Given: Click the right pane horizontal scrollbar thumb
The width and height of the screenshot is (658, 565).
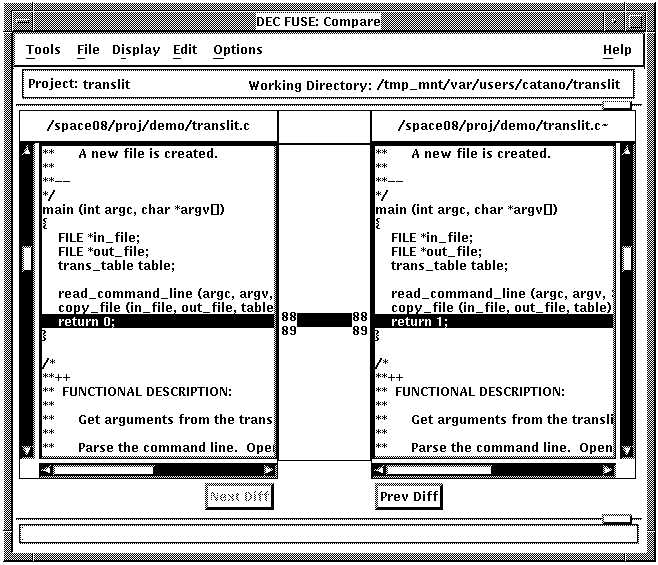Looking at the screenshot, I should point(438,469).
